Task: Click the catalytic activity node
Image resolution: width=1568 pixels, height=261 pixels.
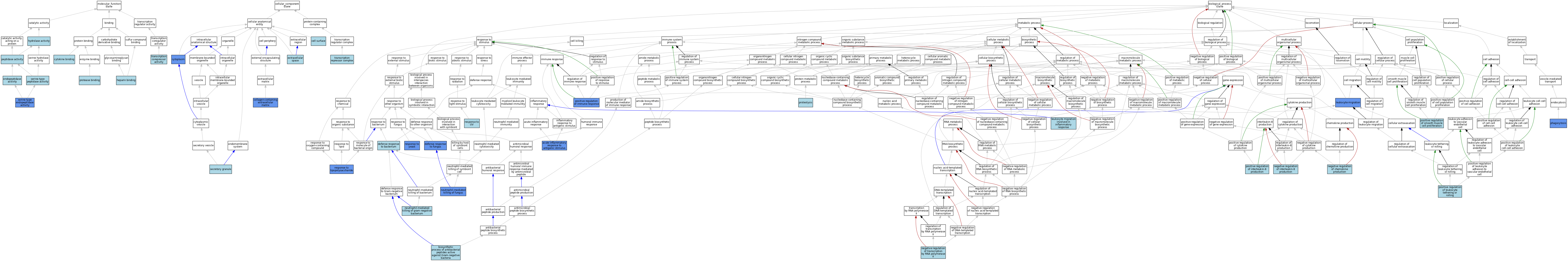Action: (39, 23)
